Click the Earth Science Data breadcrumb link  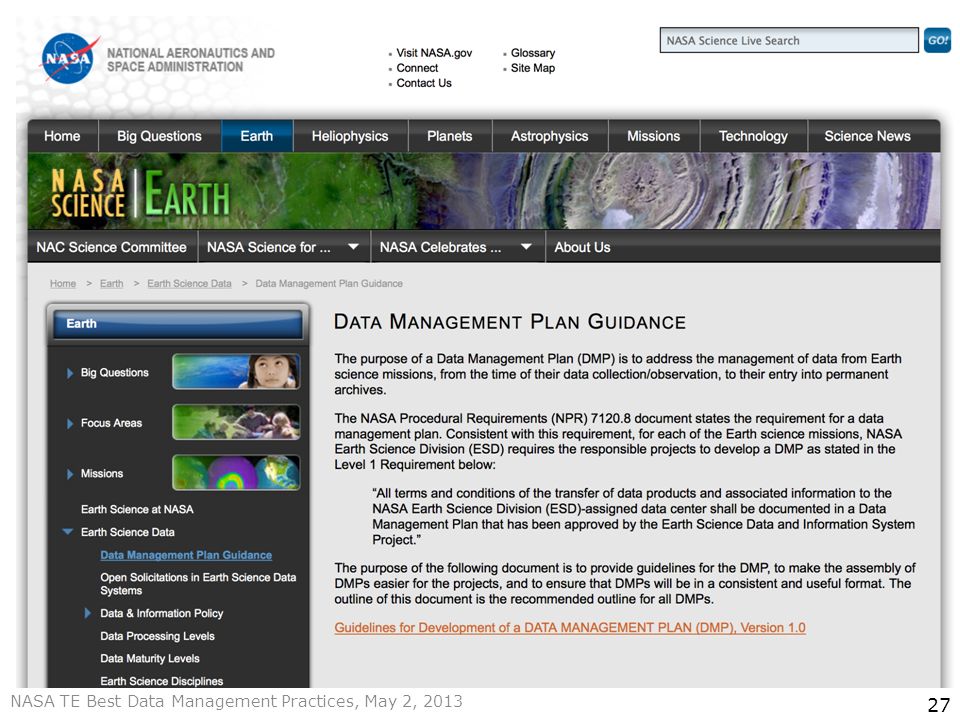coord(189,283)
